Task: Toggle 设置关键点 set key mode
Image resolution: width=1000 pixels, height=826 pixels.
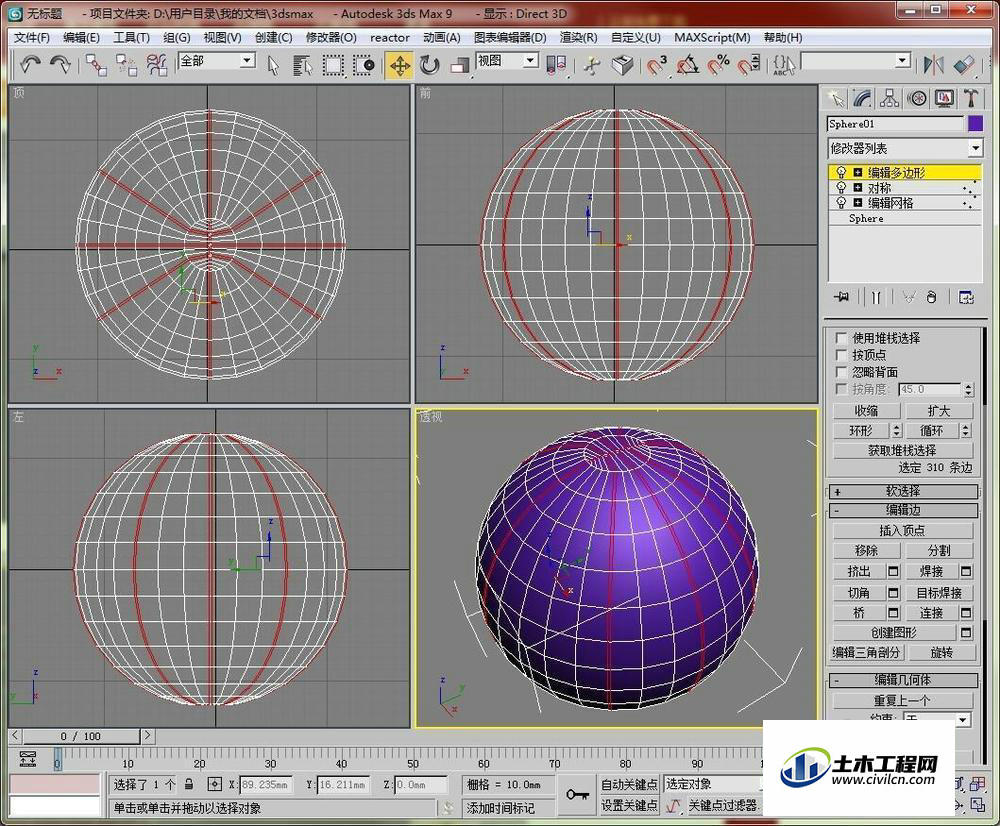Action: [x=629, y=806]
